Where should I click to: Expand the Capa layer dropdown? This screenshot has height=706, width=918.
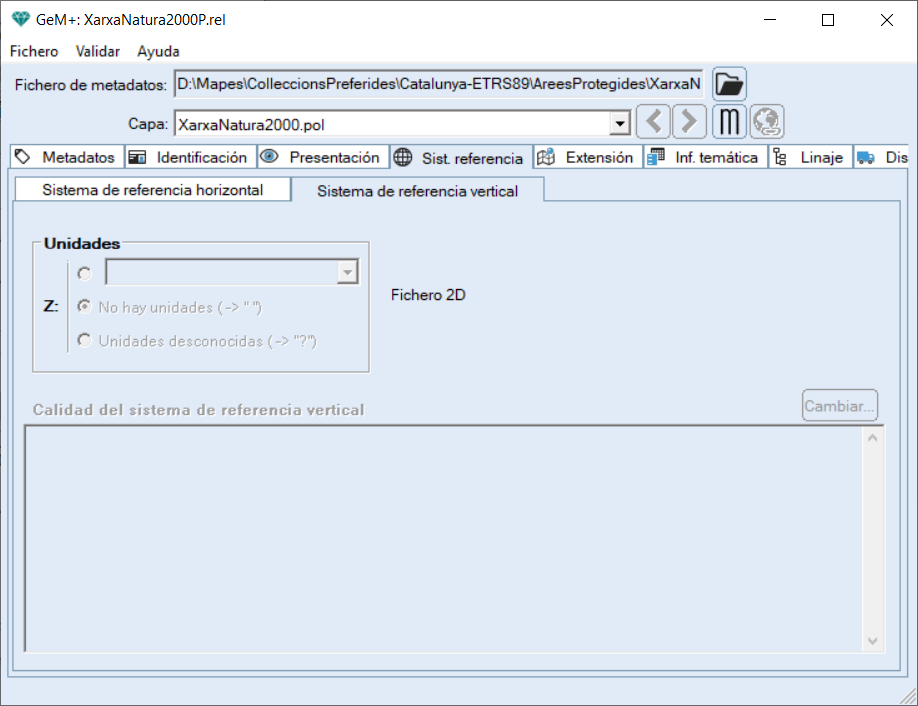(x=620, y=124)
